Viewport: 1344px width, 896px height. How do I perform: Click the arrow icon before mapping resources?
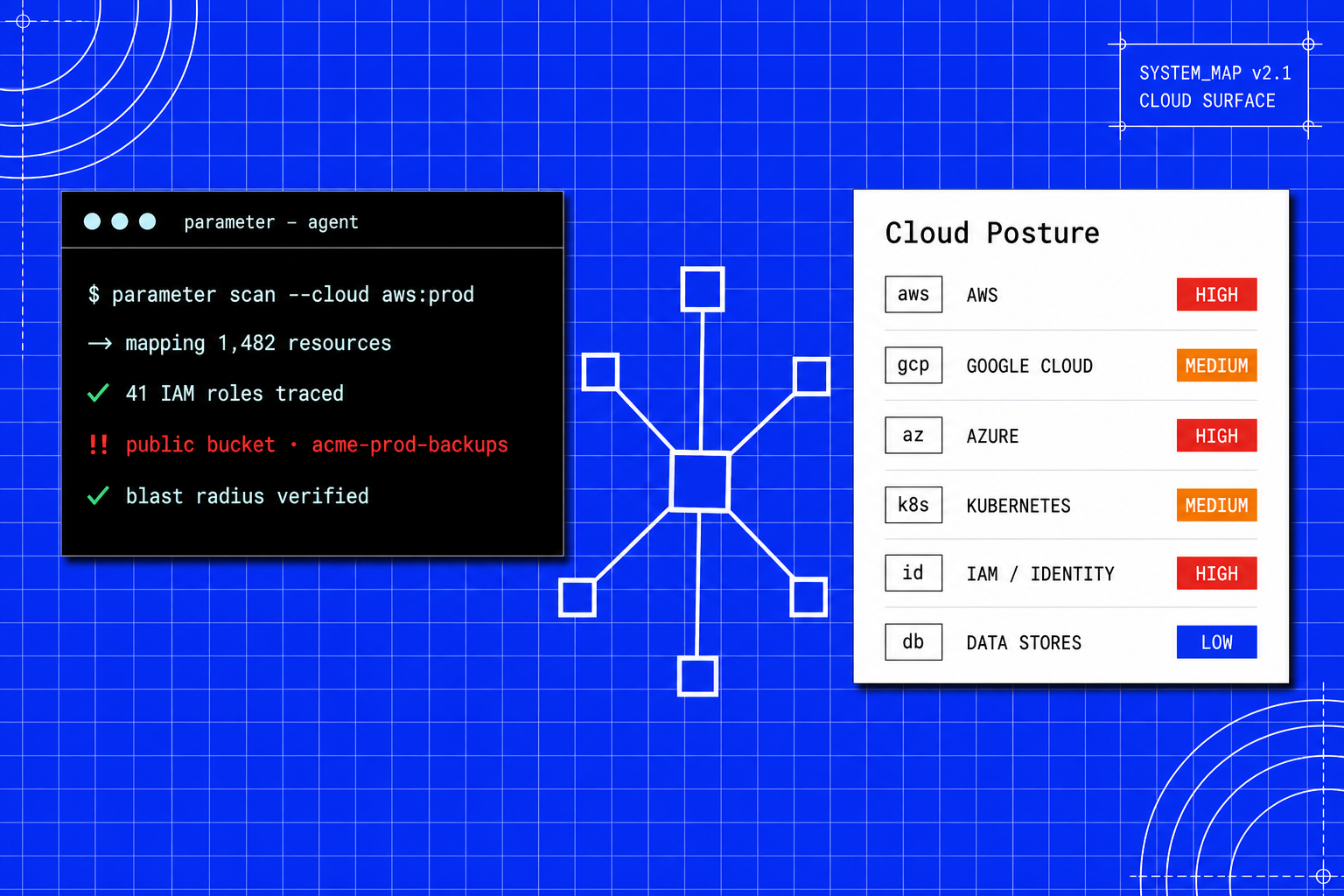click(100, 344)
